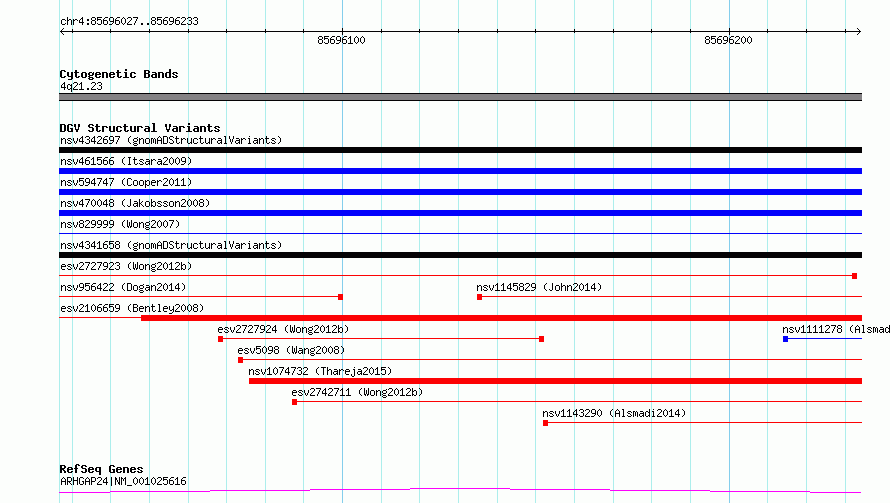Open nsv1143290 (Alsmadi2014) label
The height and width of the screenshot is (503, 890).
click(614, 413)
